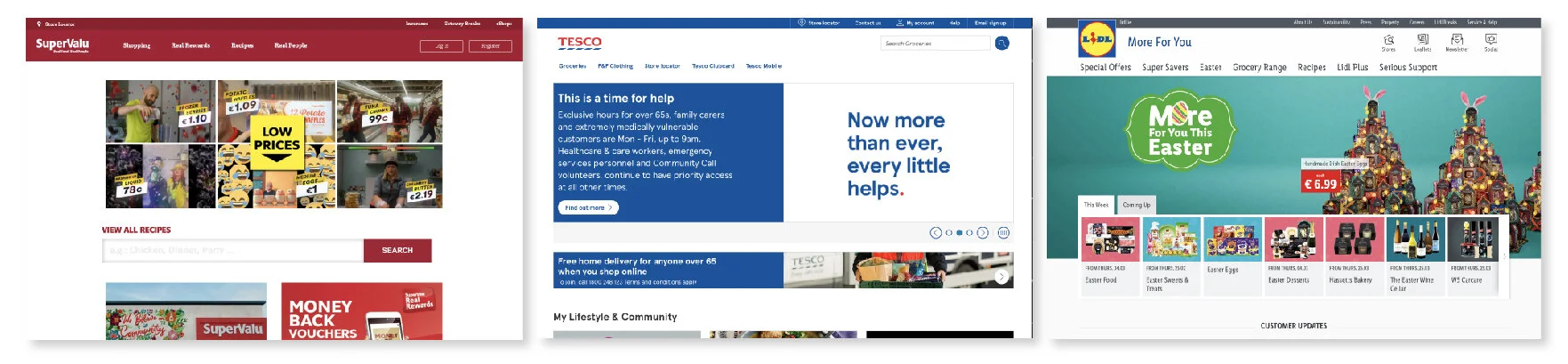
Task: Click VIEW ALL RECIPES link
Action: click(136, 230)
